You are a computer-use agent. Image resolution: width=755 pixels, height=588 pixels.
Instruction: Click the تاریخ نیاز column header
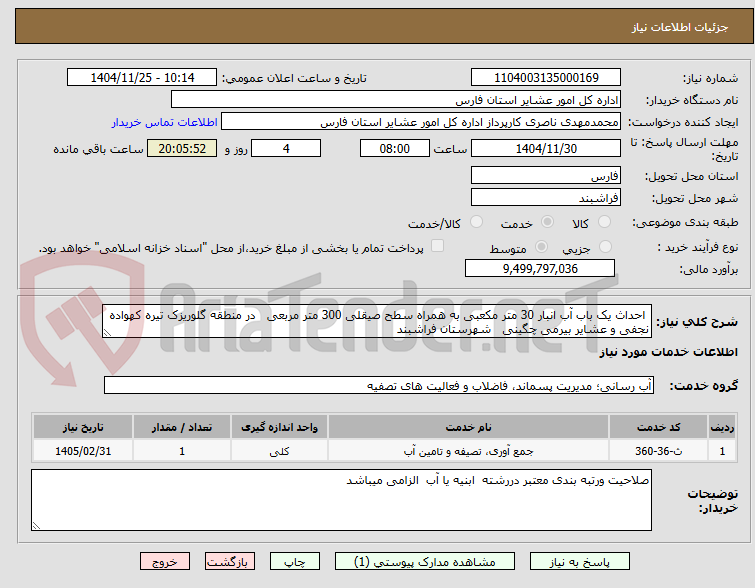[x=83, y=427]
